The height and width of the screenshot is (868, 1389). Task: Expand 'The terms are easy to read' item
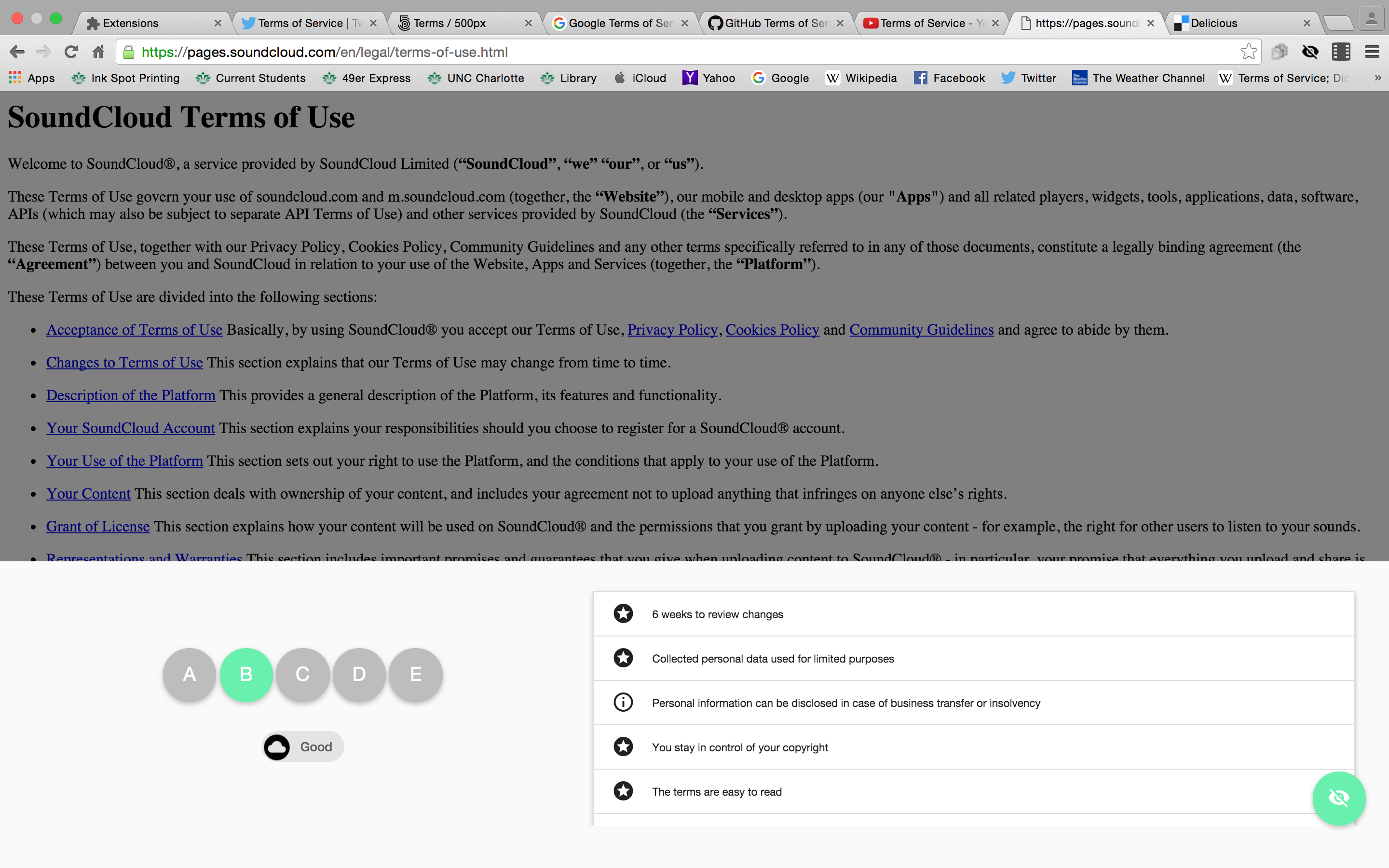pos(716,792)
